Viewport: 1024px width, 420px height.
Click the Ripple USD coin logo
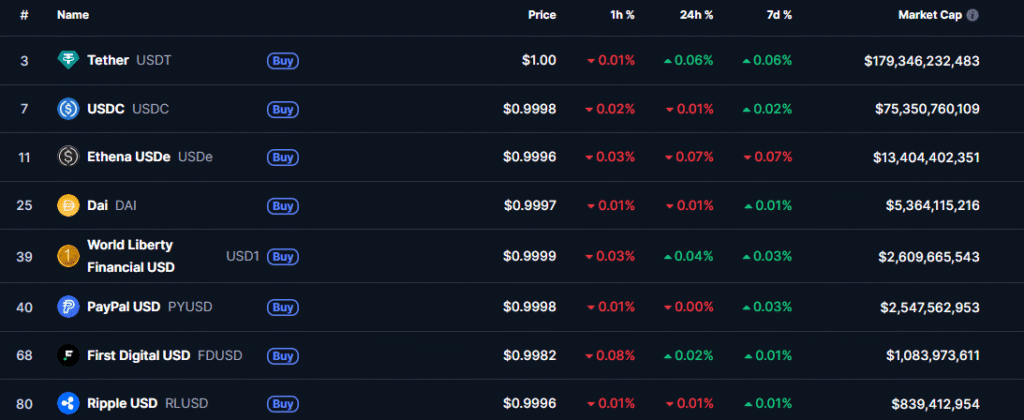[x=68, y=403]
